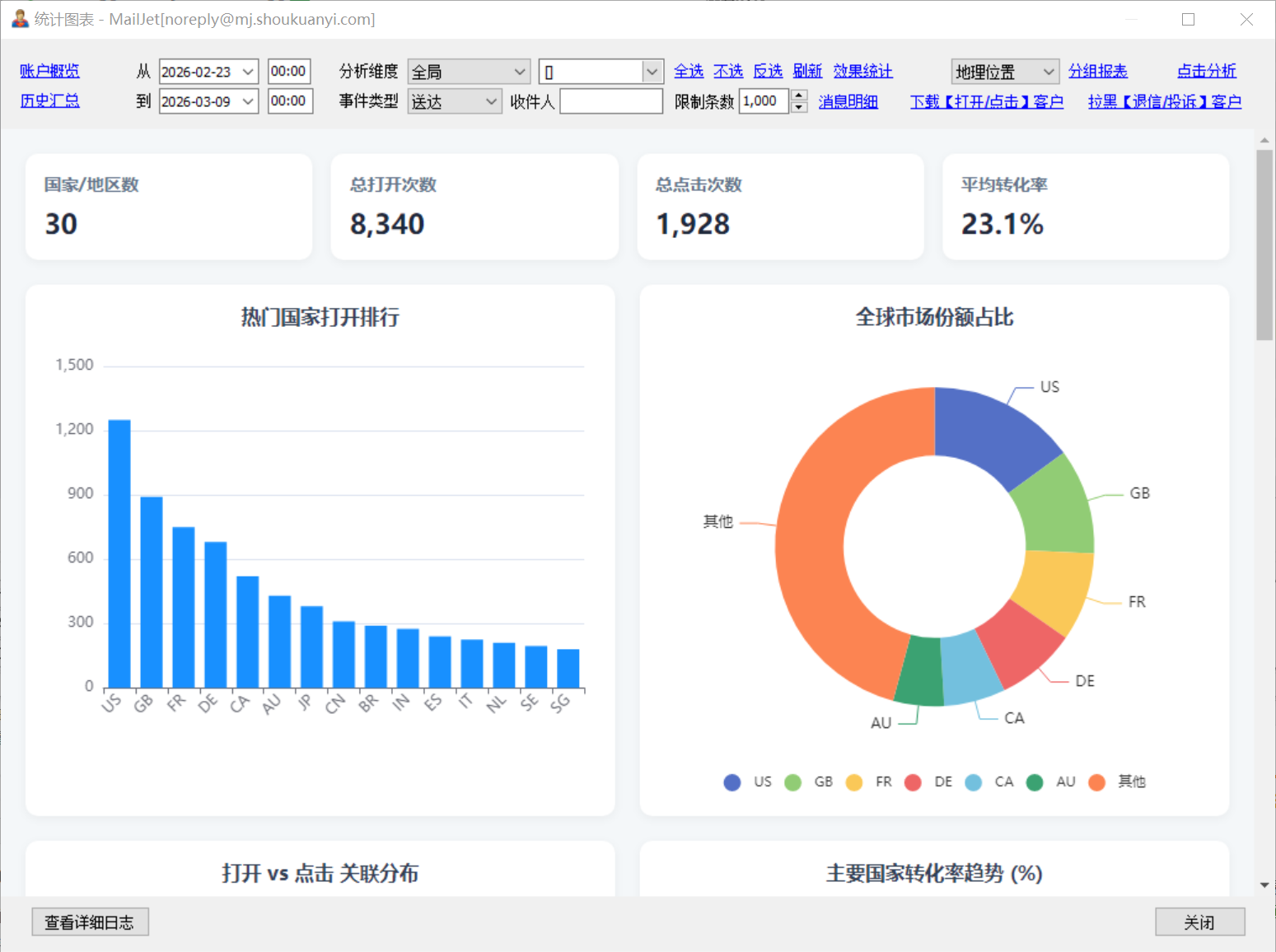Open 效果统计 link
The image size is (1276, 952).
pyautogui.click(x=862, y=72)
